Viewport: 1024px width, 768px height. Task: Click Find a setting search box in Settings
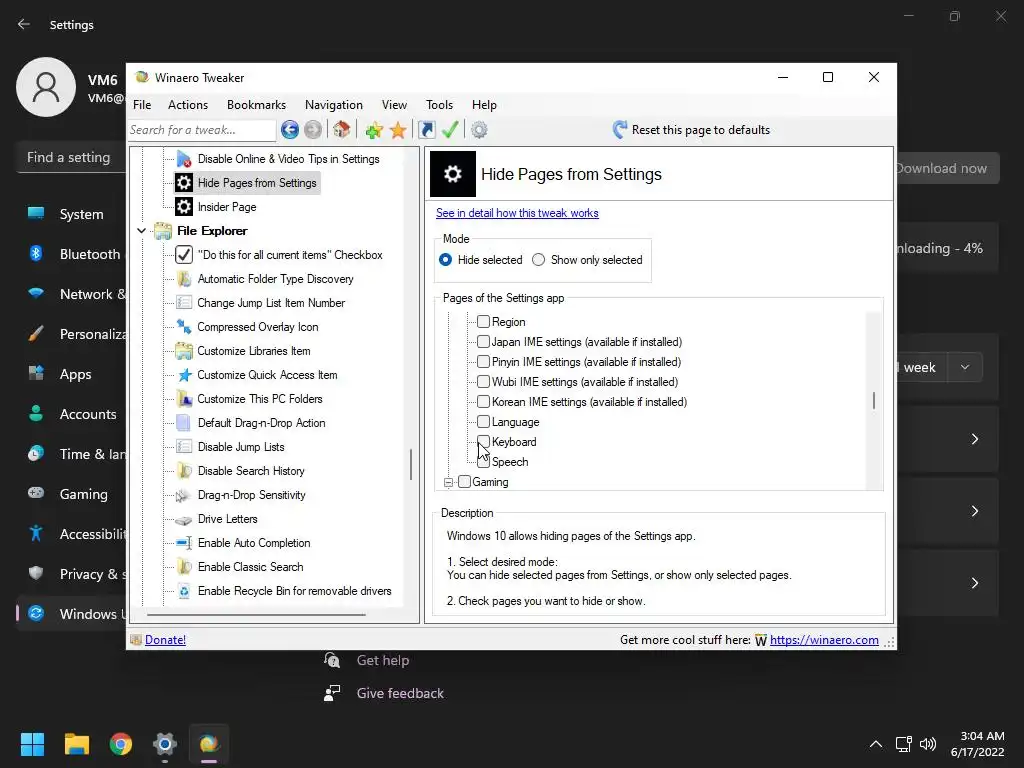click(x=71, y=157)
